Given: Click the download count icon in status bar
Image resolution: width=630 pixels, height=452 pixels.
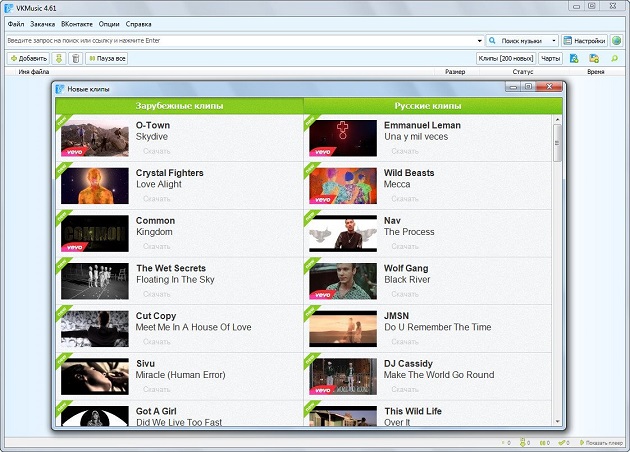Looking at the screenshot, I should [x=522, y=443].
